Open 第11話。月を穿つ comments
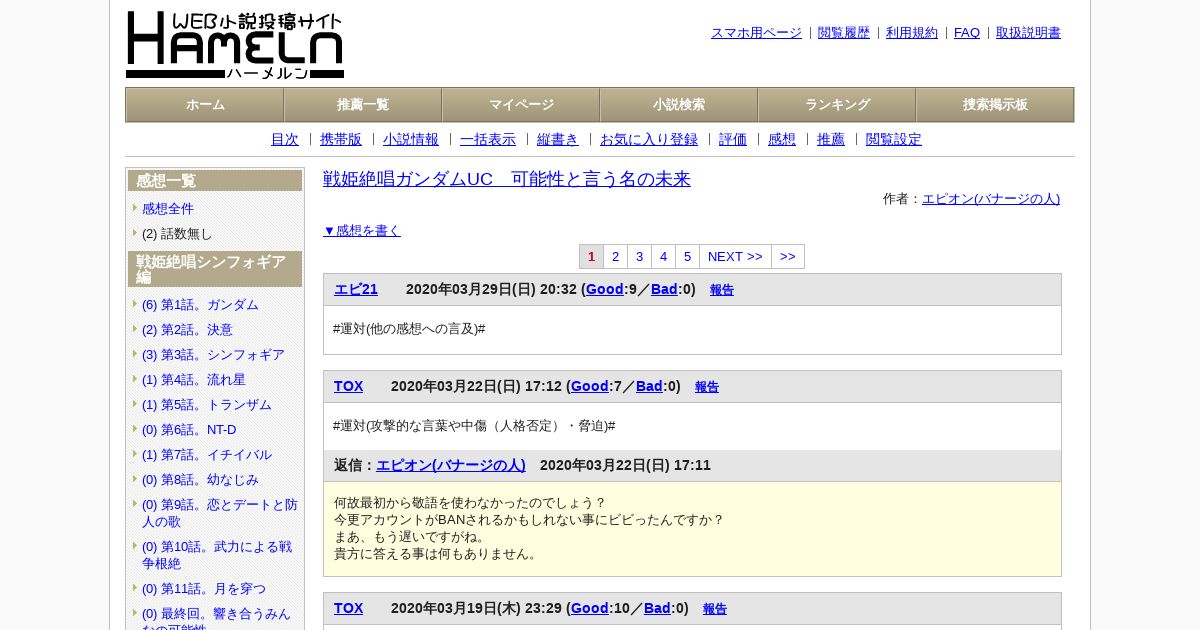This screenshot has width=1200, height=630. tap(204, 589)
